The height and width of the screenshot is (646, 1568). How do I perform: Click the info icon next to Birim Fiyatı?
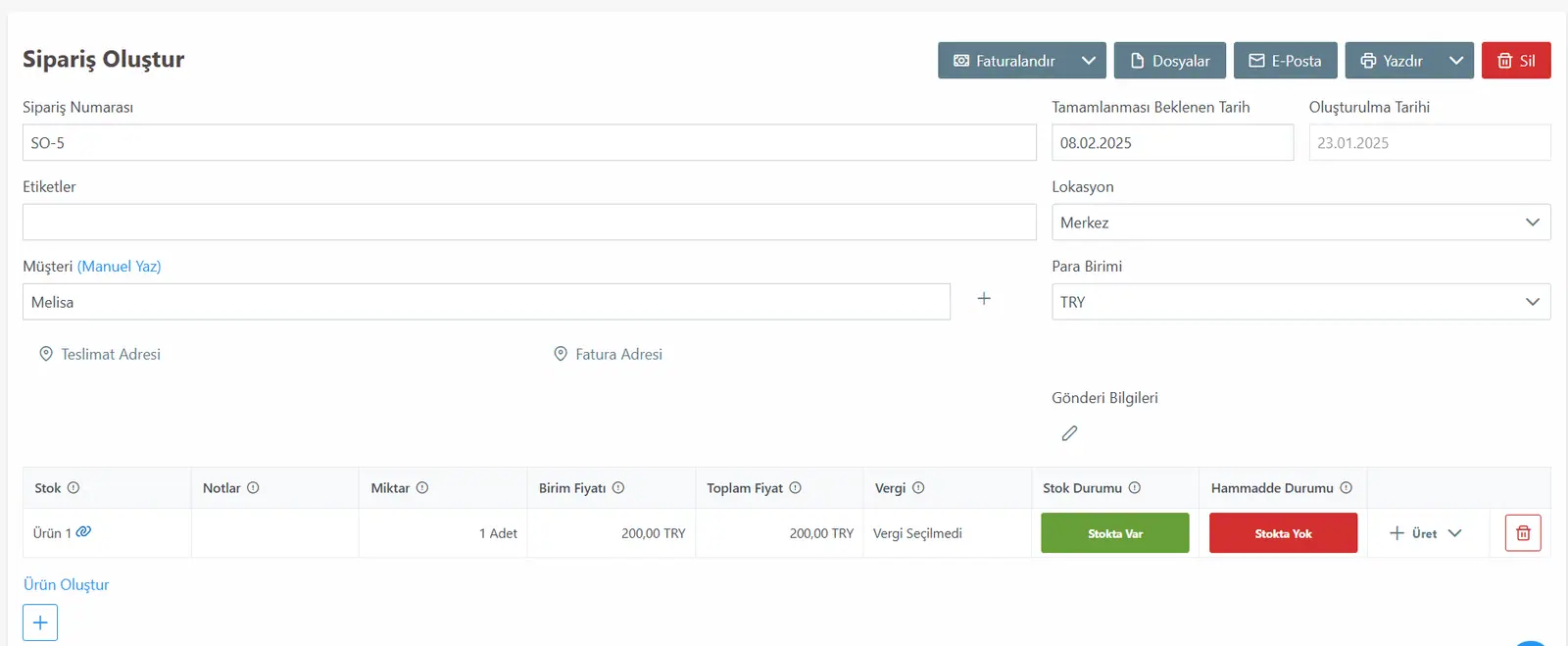tap(618, 487)
